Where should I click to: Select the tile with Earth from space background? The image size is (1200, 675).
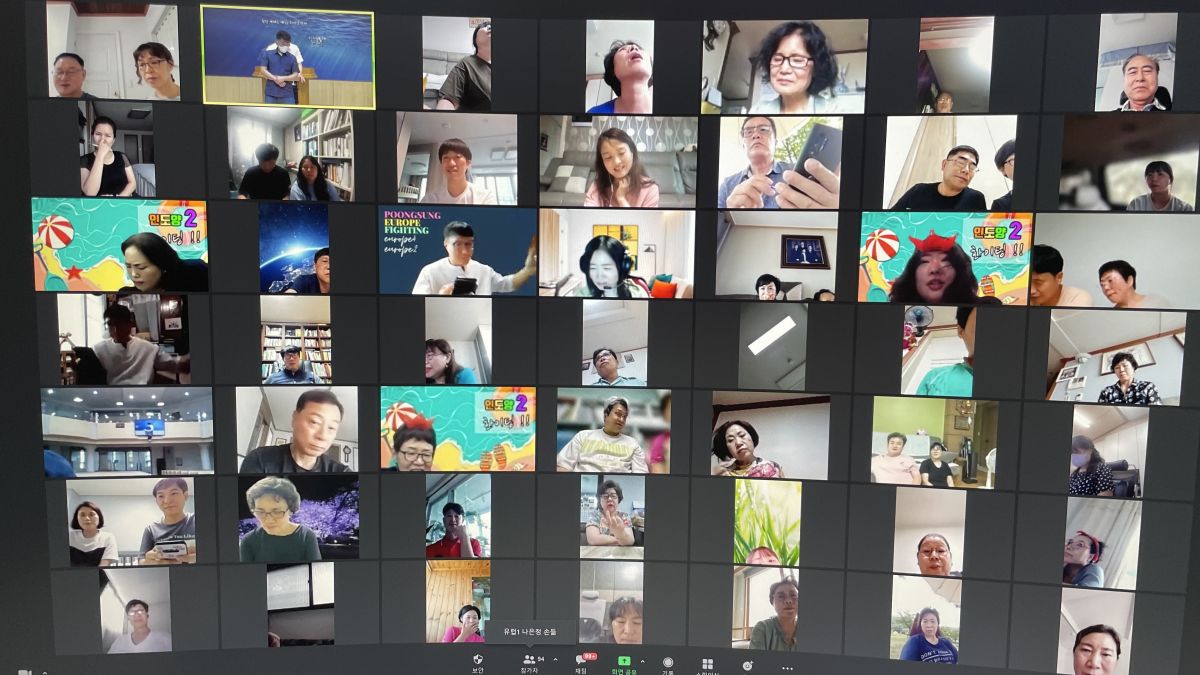pyautogui.click(x=294, y=249)
